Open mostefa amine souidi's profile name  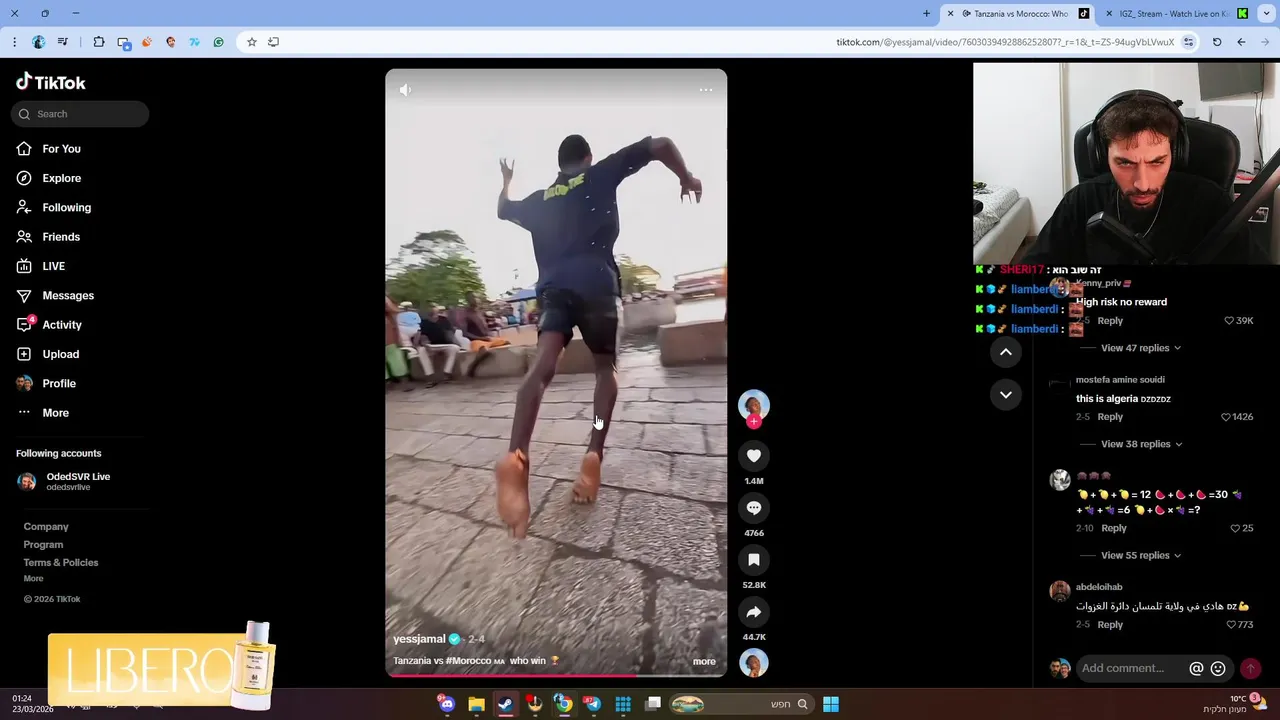(x=1120, y=380)
